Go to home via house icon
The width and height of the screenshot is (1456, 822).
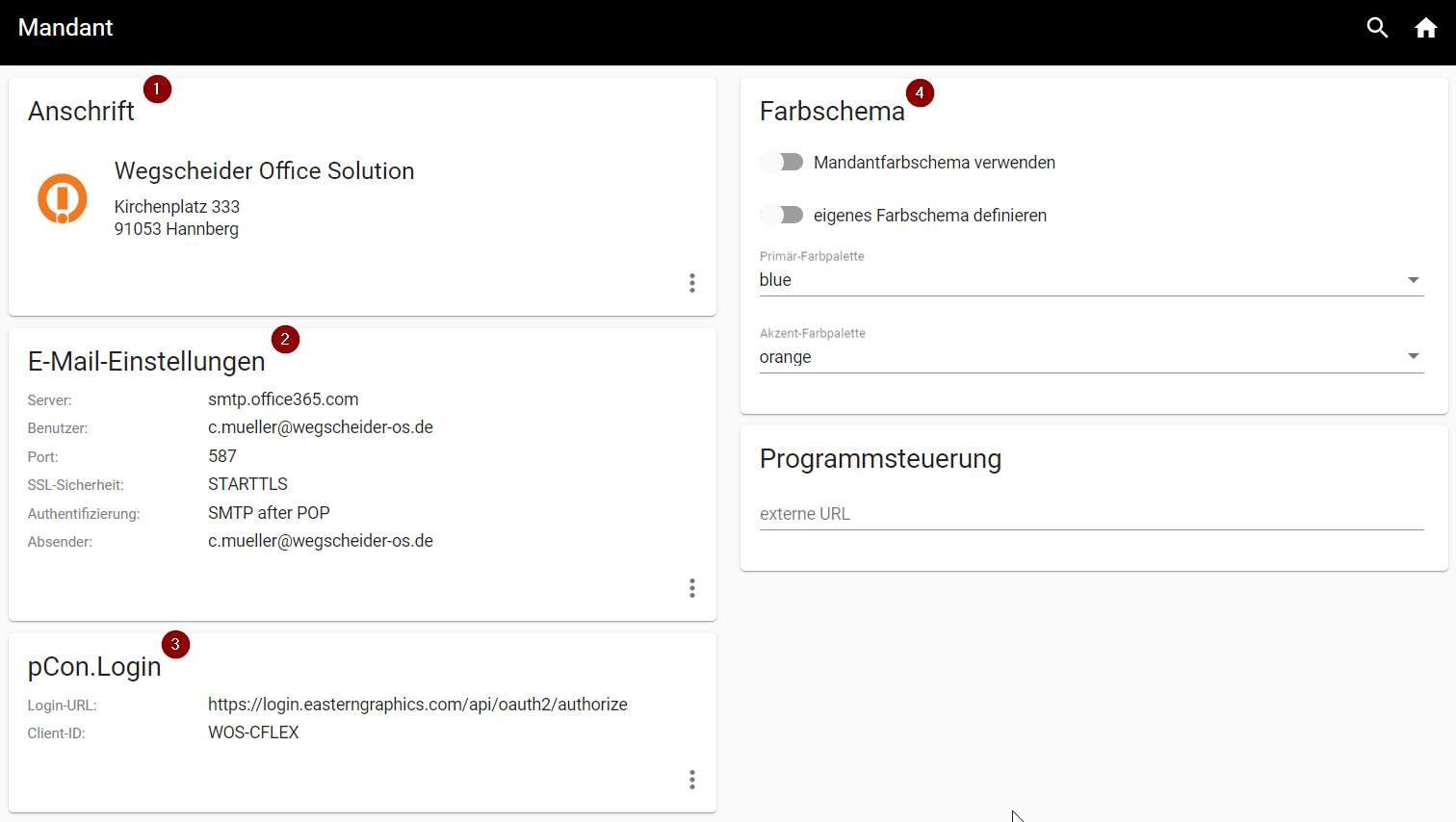click(1426, 28)
